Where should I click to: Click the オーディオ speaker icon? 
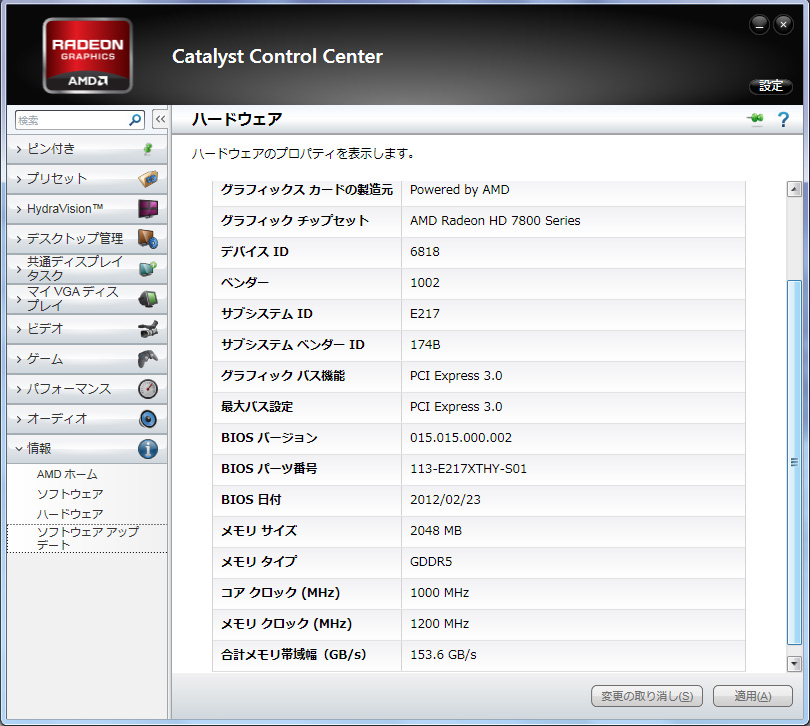pos(148,419)
